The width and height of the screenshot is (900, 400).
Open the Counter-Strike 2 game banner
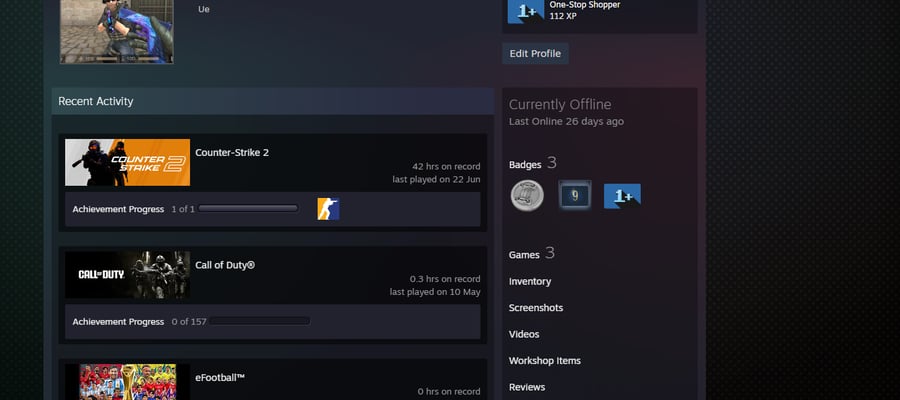coord(127,162)
